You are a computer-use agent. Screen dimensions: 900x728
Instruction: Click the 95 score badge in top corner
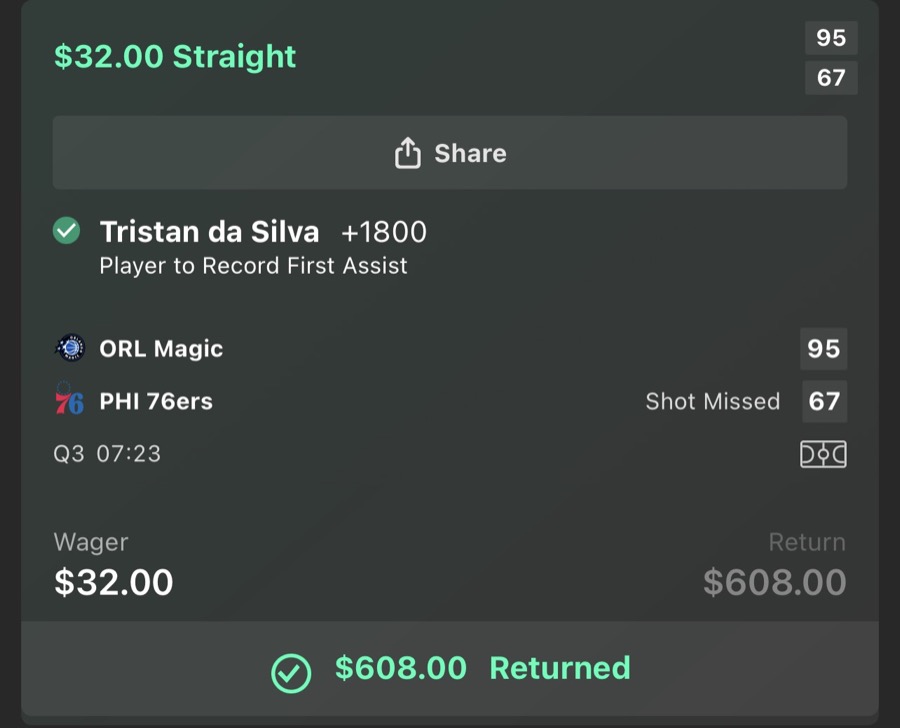click(x=831, y=38)
